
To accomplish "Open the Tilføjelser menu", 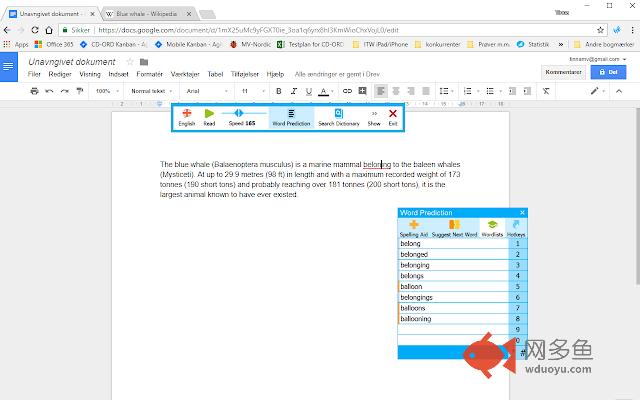I will 244,74.
